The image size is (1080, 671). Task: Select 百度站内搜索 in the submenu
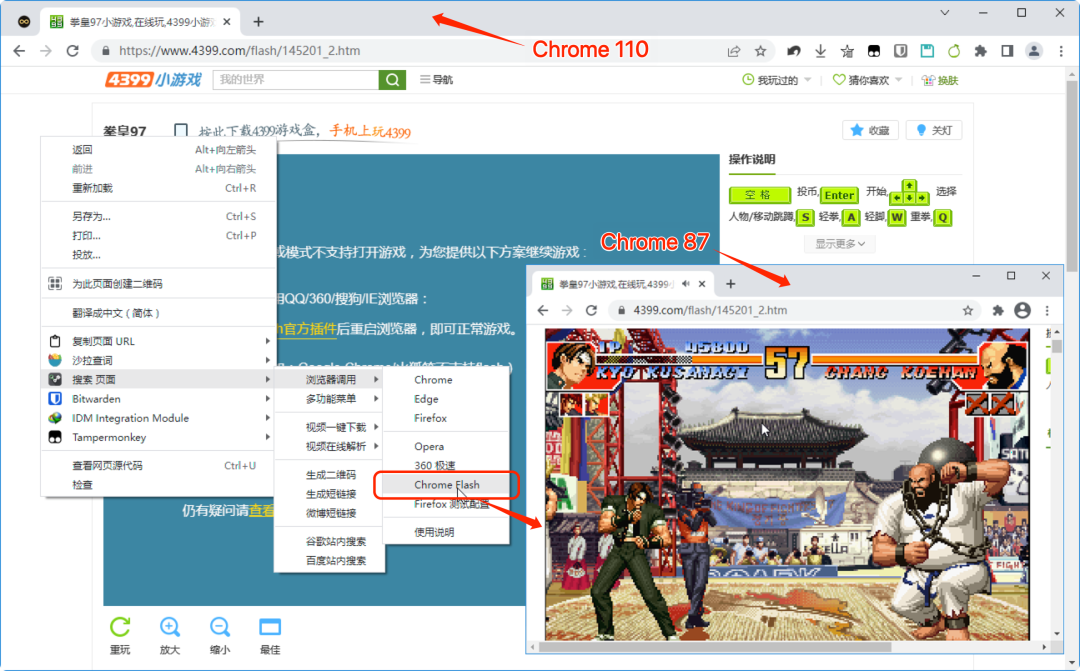coord(330,561)
